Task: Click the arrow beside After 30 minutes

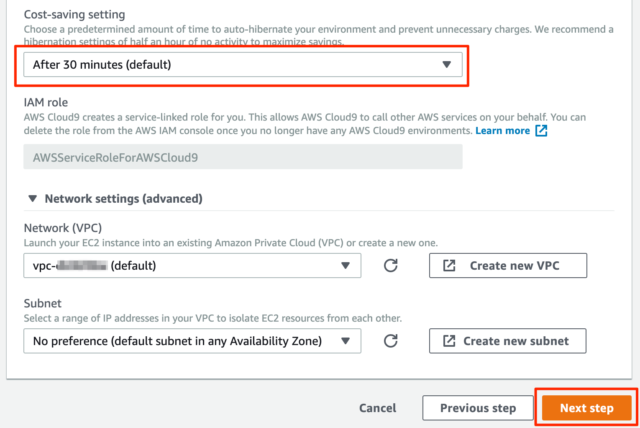Action: click(447, 64)
